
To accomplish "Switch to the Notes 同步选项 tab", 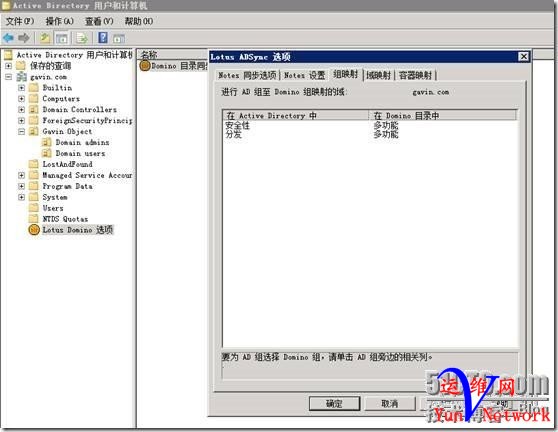I will point(247,75).
